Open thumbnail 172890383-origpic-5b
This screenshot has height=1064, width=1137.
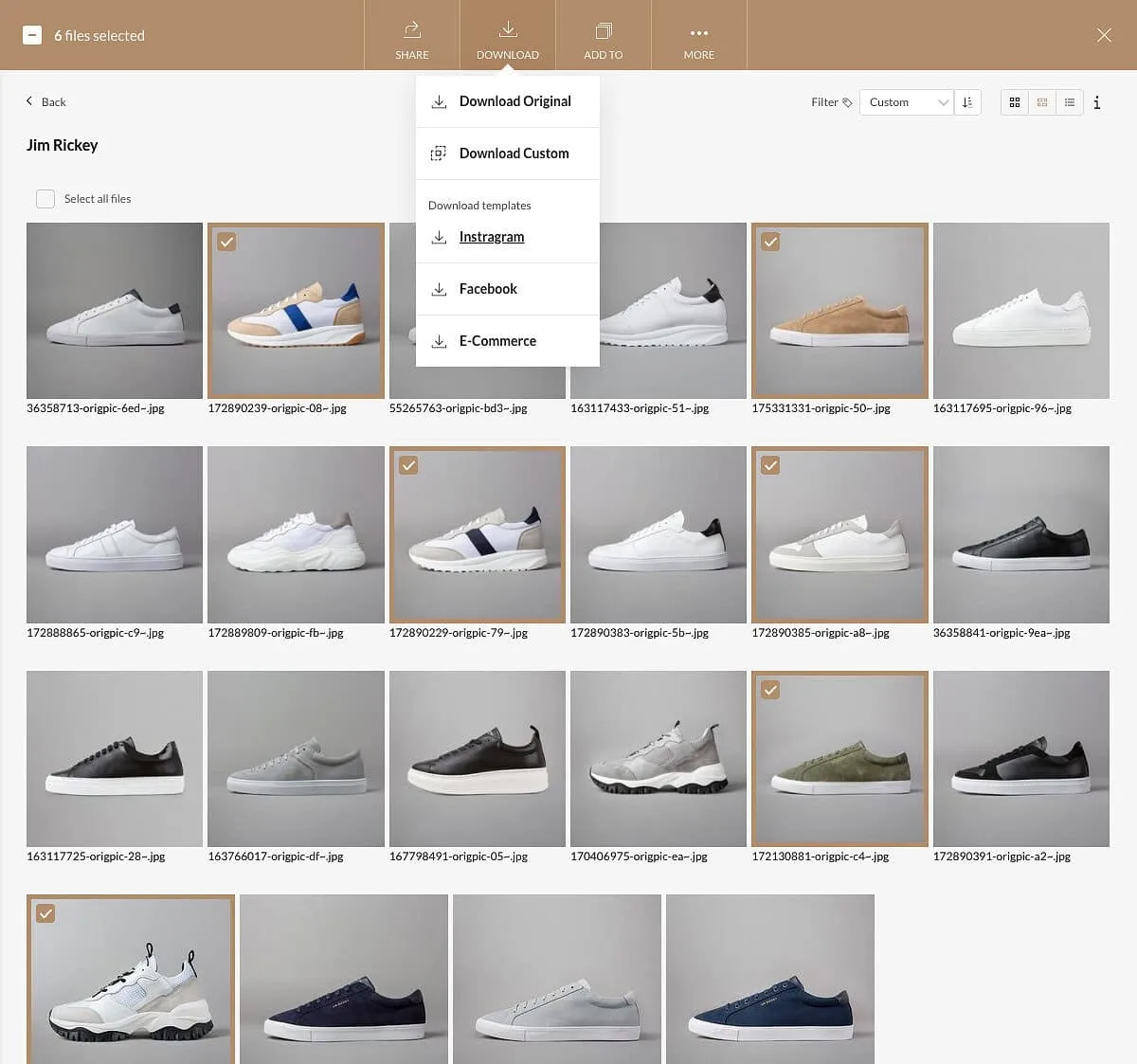click(659, 534)
